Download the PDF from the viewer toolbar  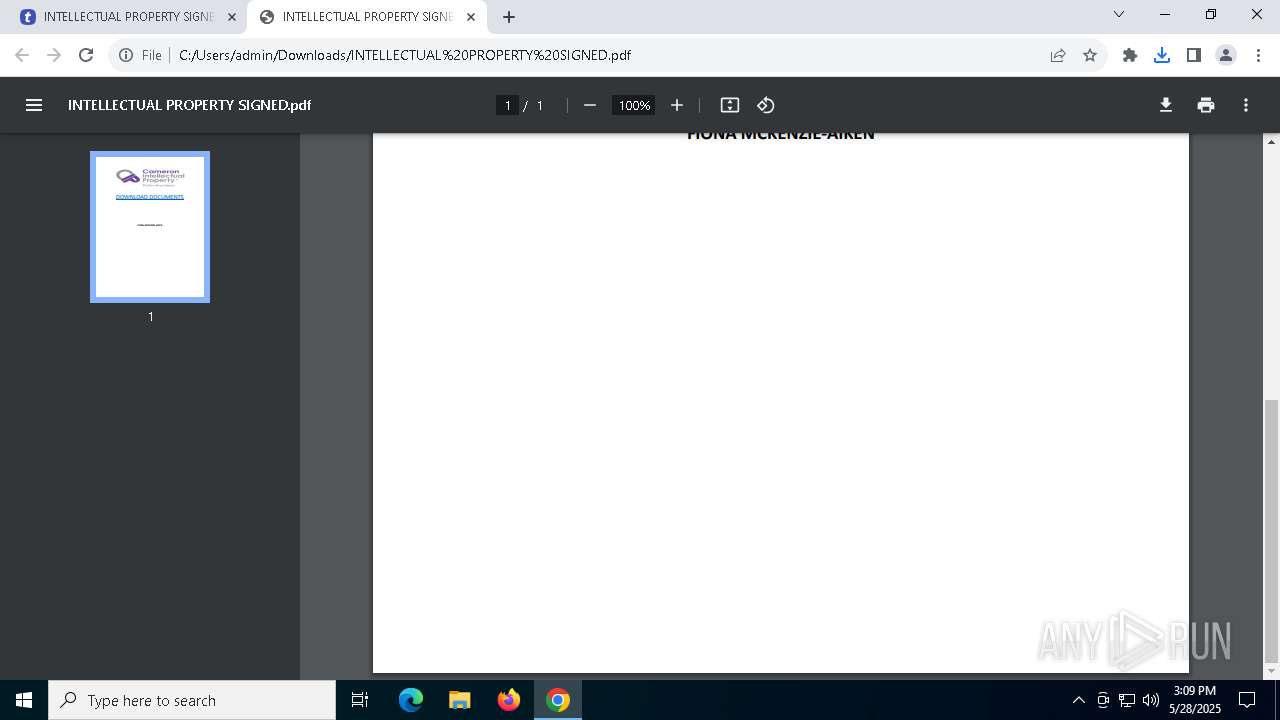pyautogui.click(x=1166, y=105)
